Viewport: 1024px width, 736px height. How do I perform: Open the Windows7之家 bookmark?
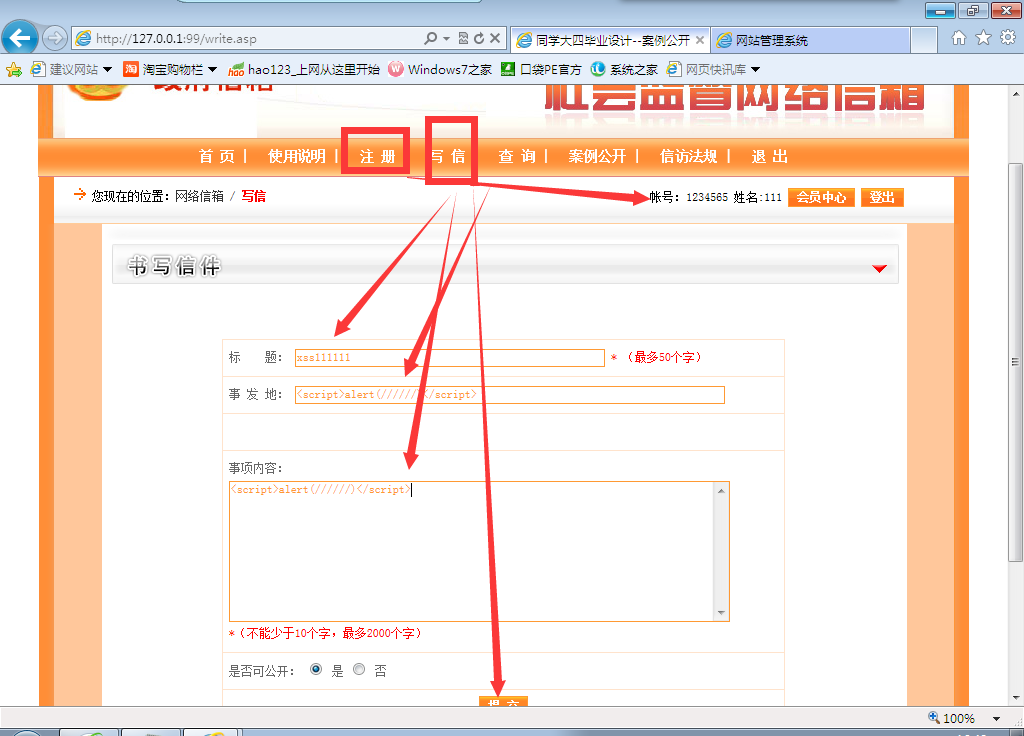click(440, 69)
